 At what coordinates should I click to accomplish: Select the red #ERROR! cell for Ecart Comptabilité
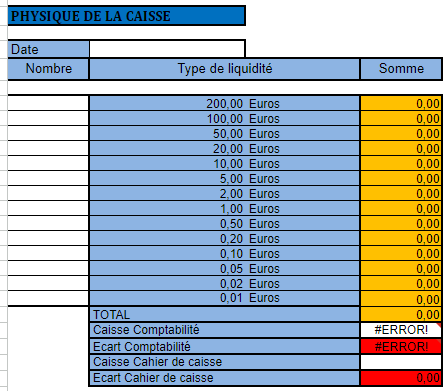tap(401, 346)
